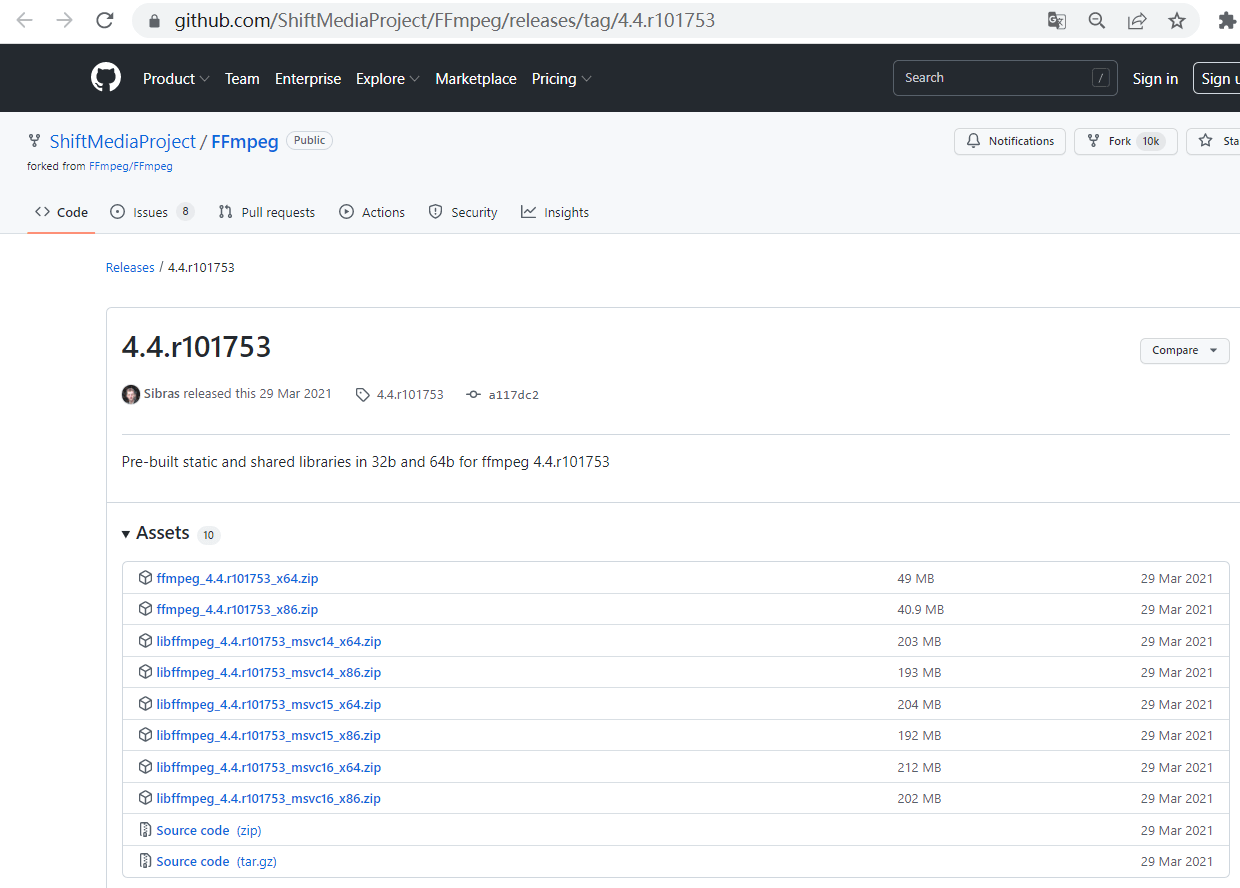This screenshot has width=1240, height=888.
Task: Click the fork icon beside ShiftMediaProject
Action: click(35, 141)
